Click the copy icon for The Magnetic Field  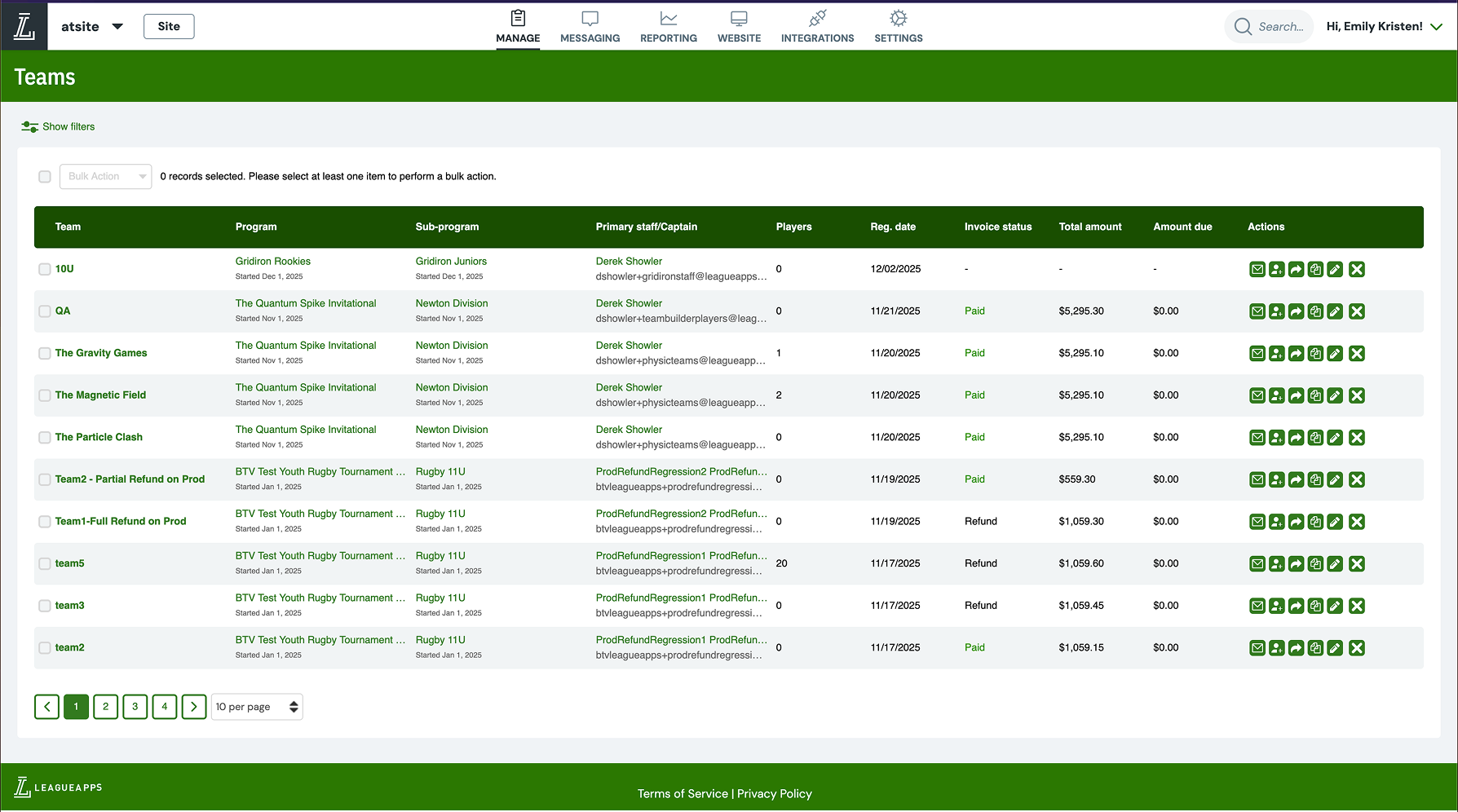pos(1315,395)
